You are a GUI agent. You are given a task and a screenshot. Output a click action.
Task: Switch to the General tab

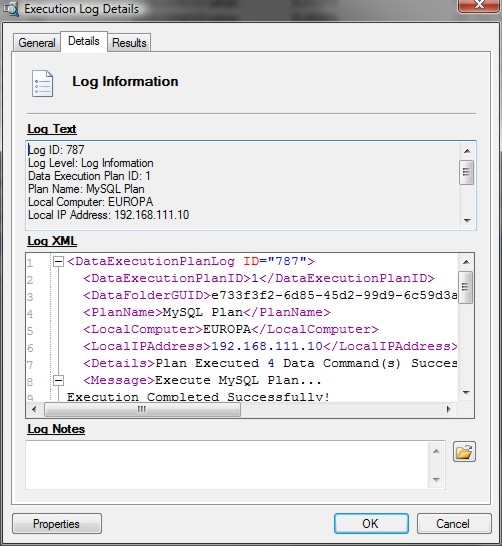pos(37,43)
